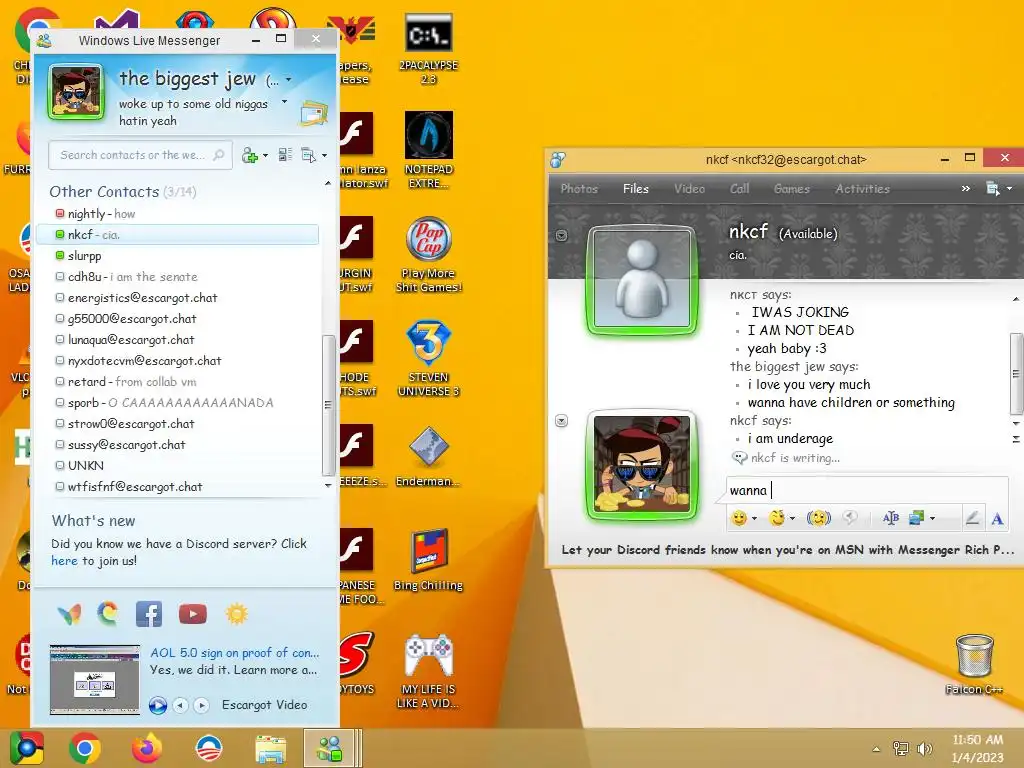Click the chat message input box
This screenshot has width=1024, height=768.
[867, 490]
